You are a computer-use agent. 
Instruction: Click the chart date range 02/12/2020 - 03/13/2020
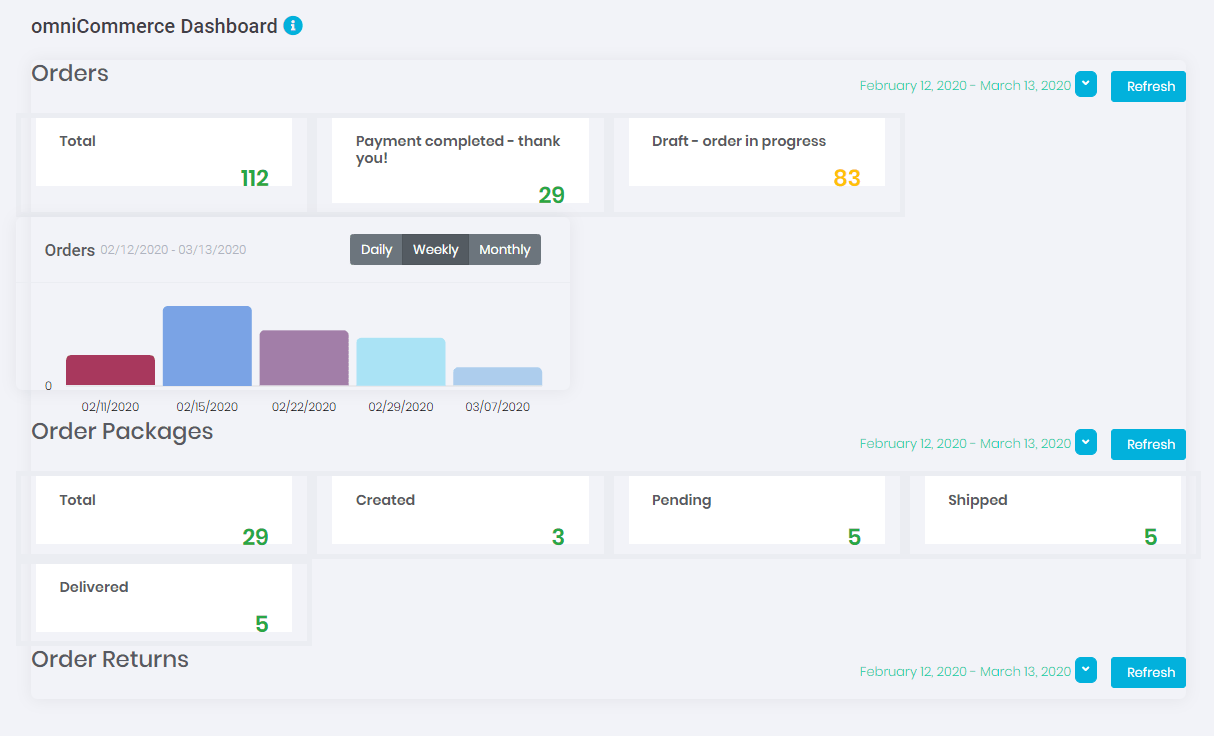173,250
